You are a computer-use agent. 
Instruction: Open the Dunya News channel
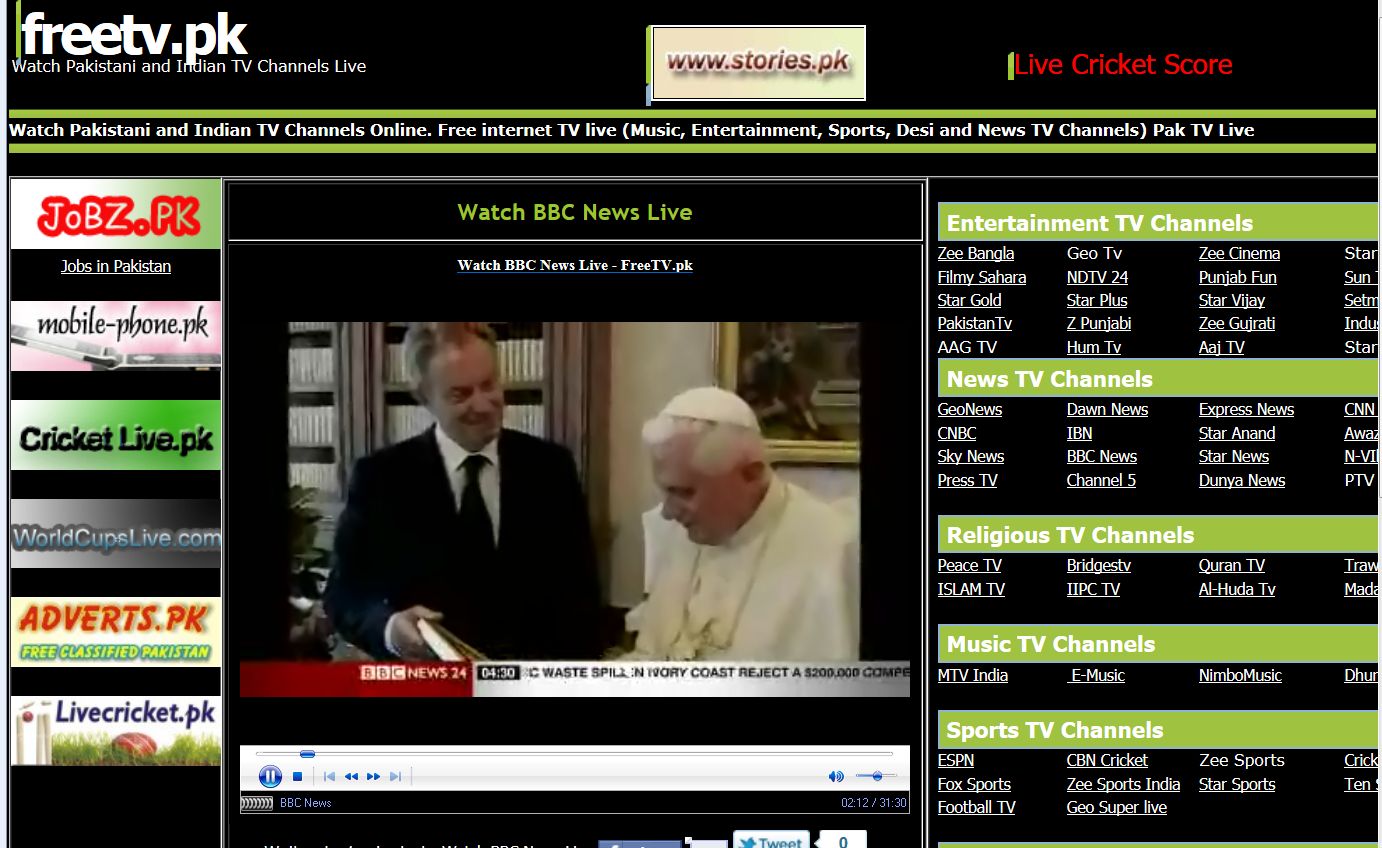click(x=1242, y=480)
